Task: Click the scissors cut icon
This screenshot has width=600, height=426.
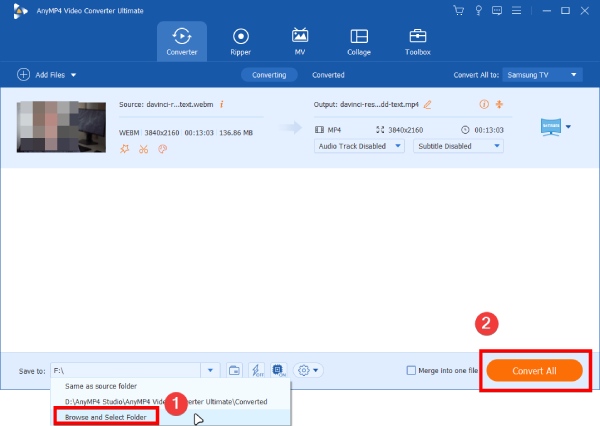Action: [144, 149]
